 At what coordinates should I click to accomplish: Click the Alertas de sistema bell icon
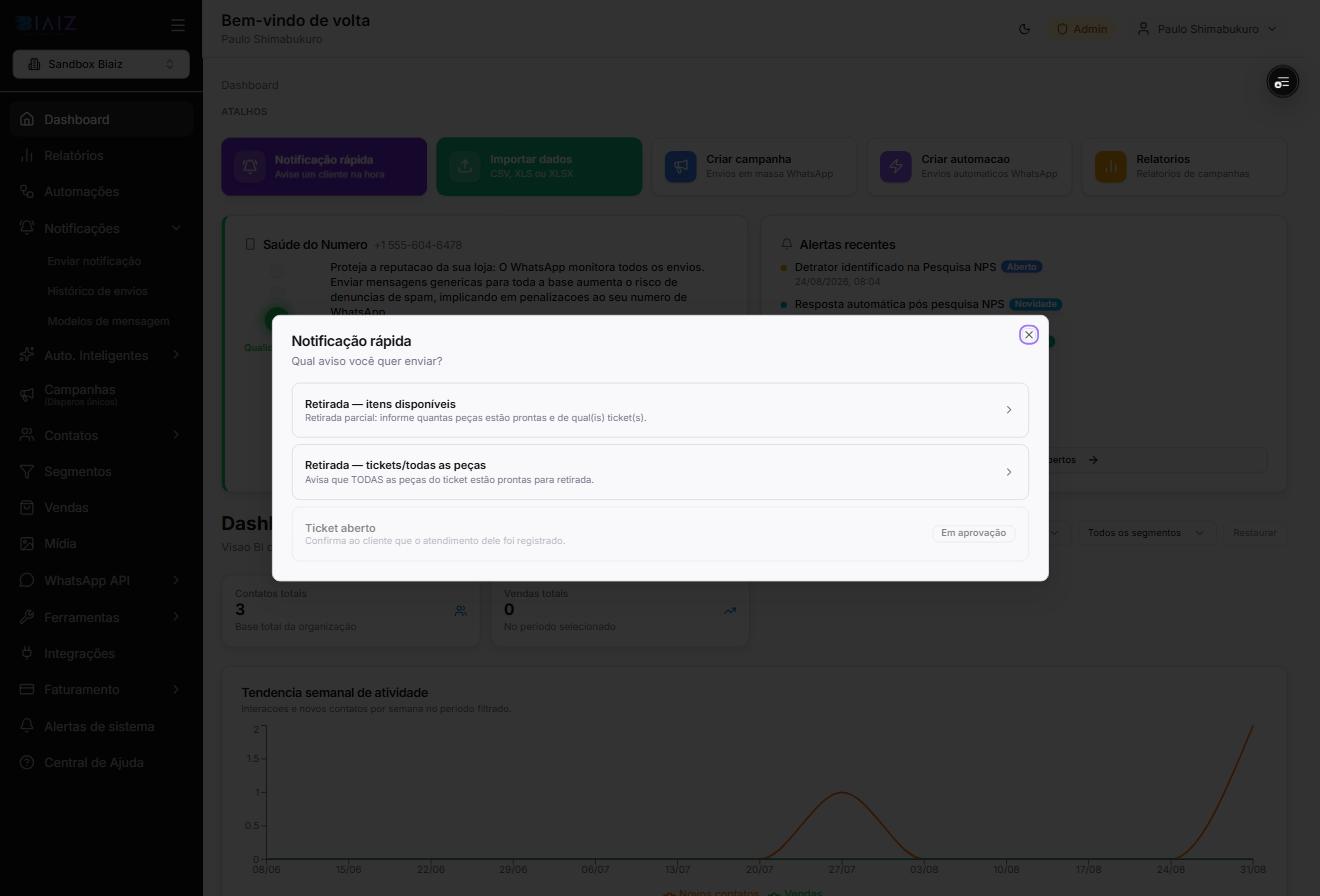27,726
